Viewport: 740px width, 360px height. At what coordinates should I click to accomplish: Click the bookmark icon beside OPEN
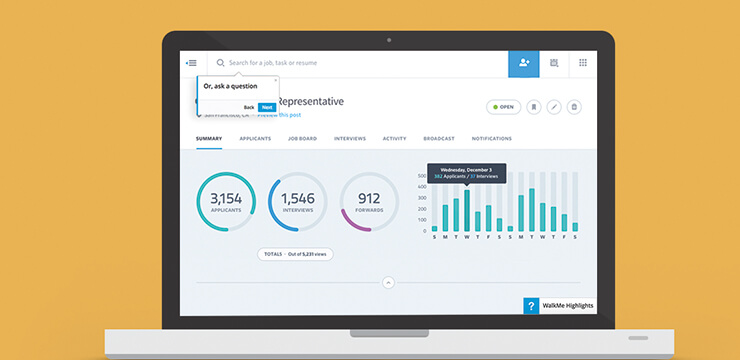coord(534,107)
